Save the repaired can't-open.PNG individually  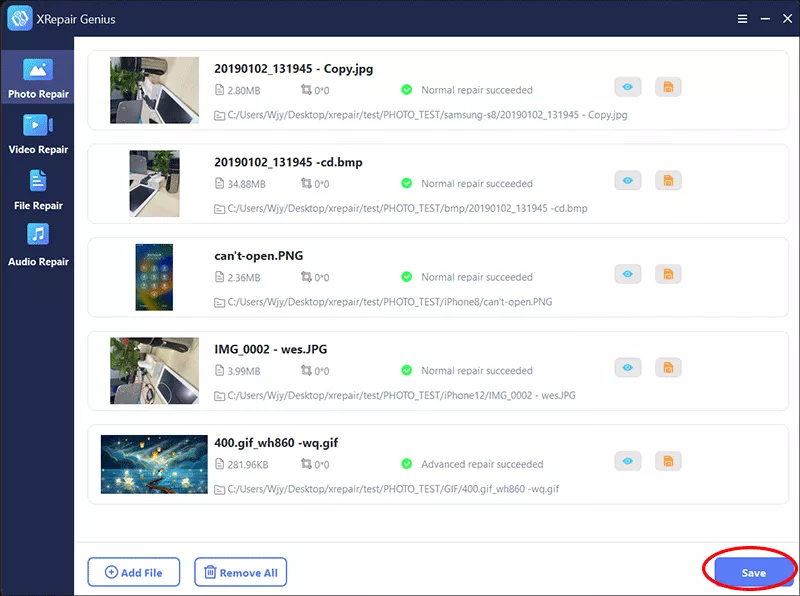pos(667,274)
